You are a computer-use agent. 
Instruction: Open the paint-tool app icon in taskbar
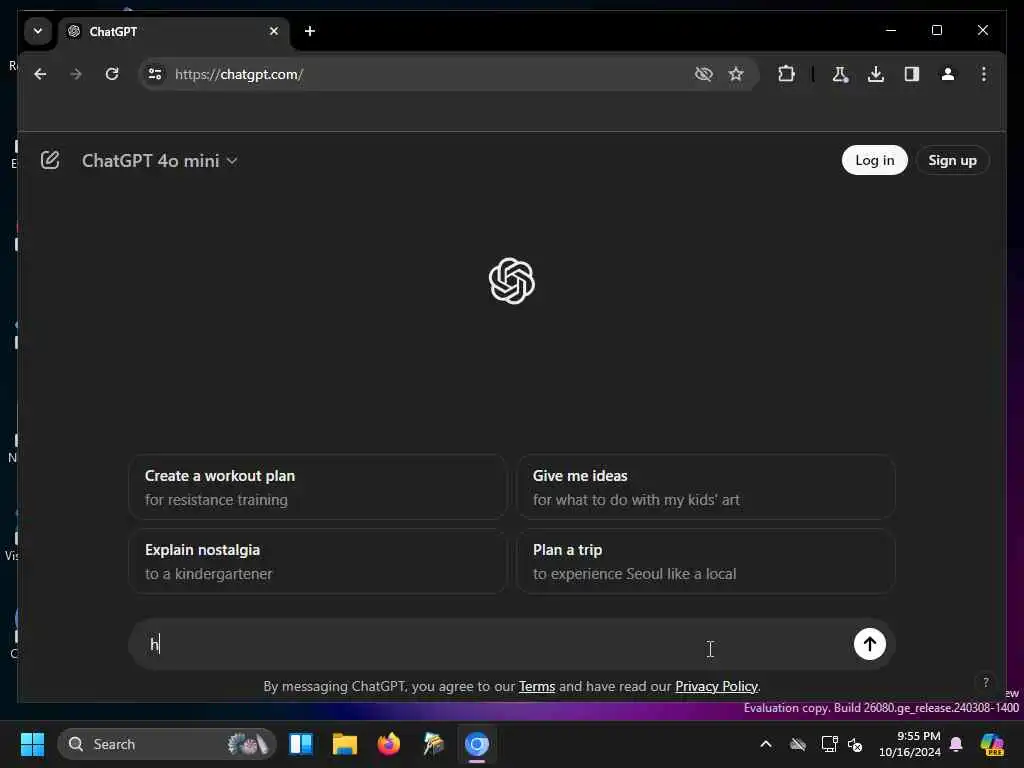(x=433, y=744)
